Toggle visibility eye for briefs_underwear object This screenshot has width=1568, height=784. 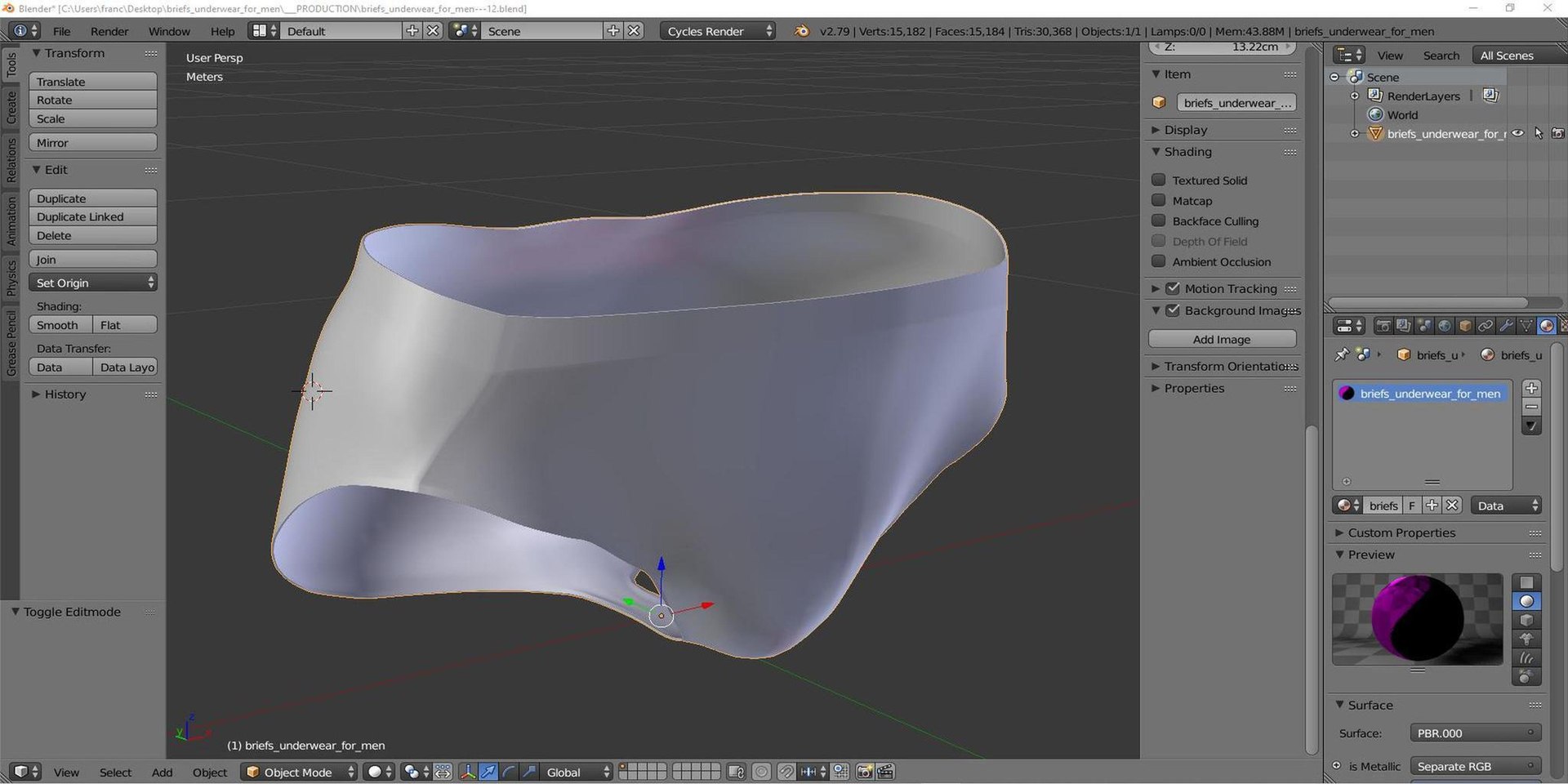(x=1518, y=133)
